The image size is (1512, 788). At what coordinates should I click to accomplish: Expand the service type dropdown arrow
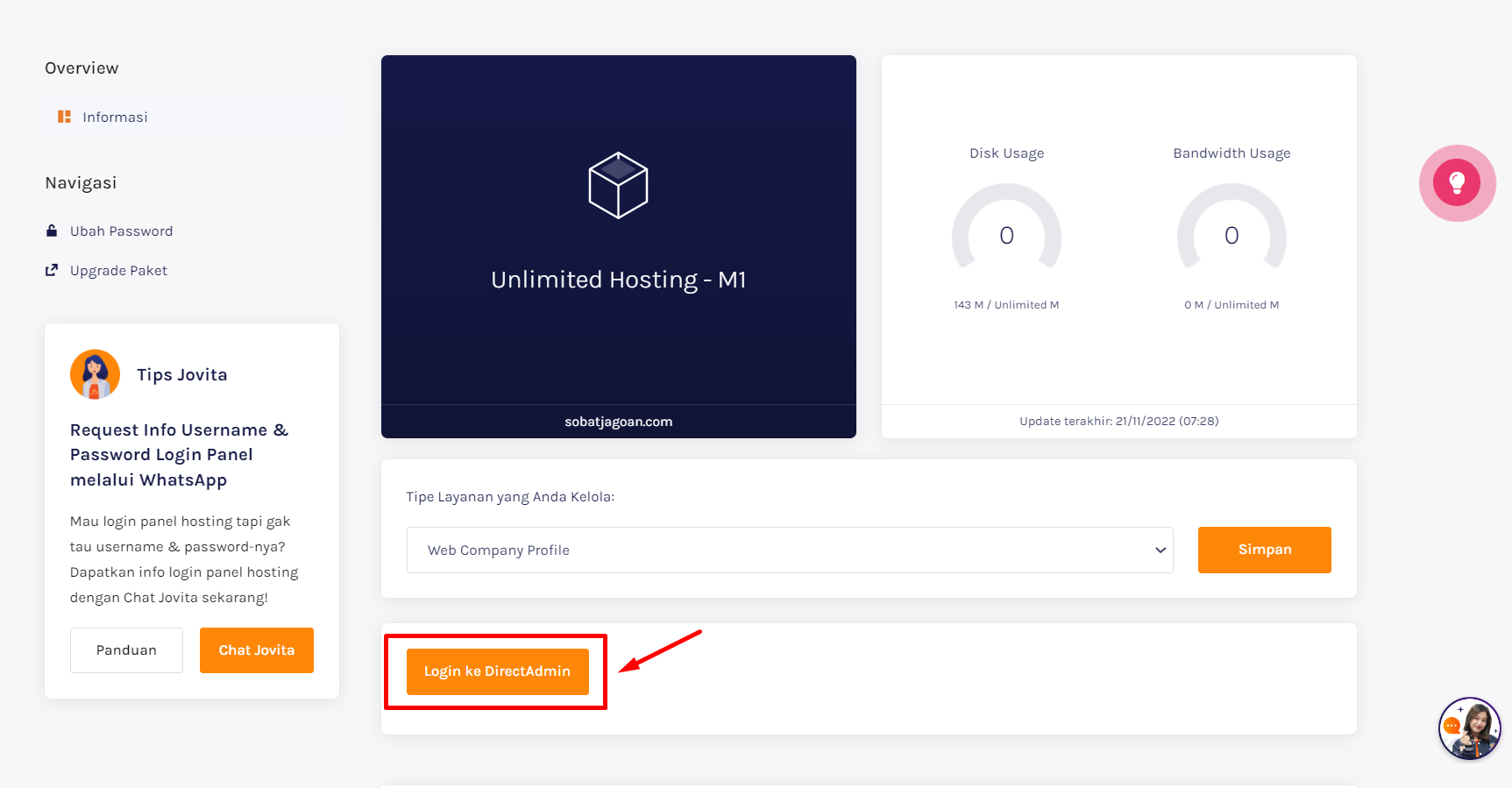(1160, 550)
